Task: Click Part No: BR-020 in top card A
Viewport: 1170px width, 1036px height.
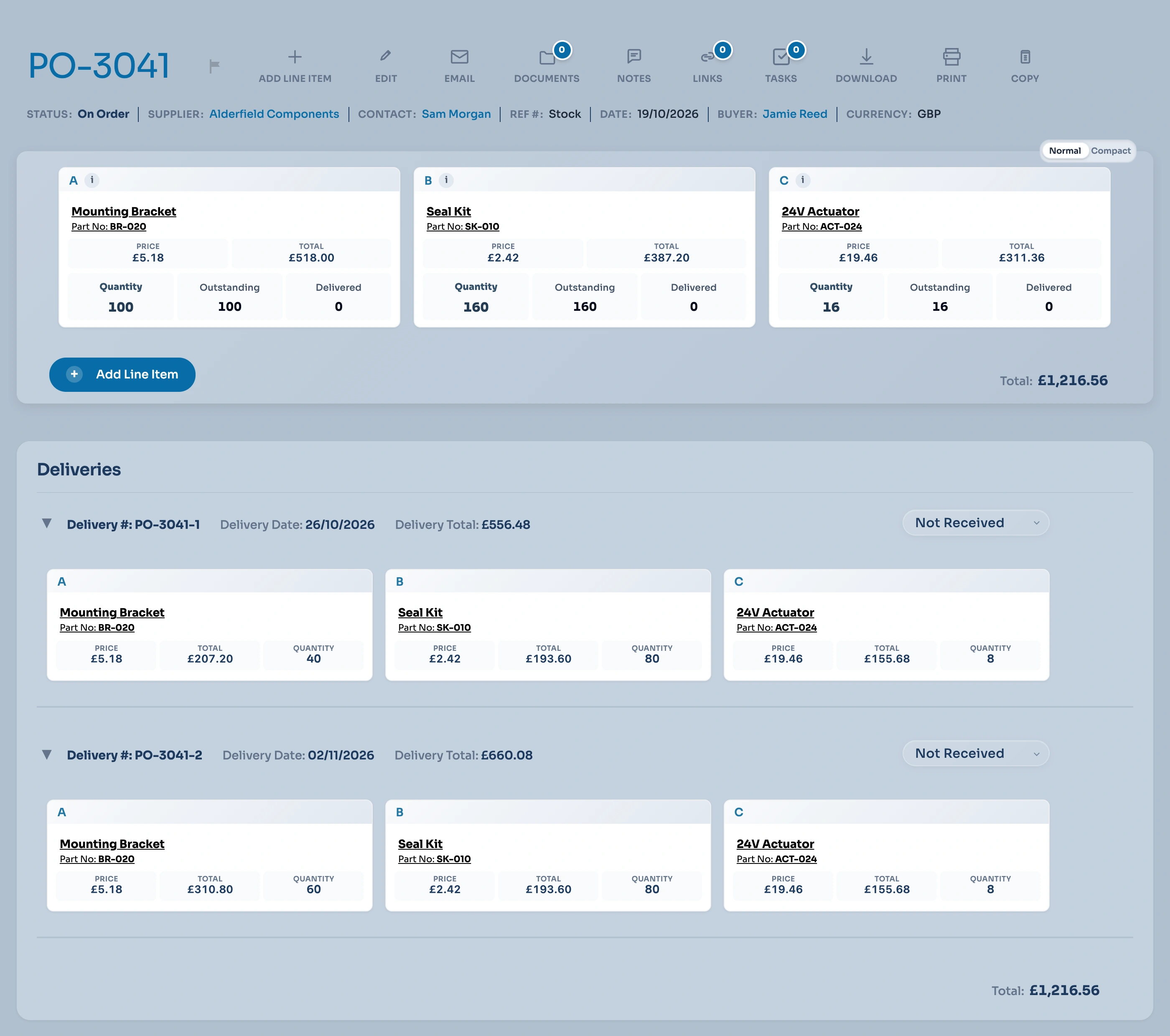Action: pos(109,227)
